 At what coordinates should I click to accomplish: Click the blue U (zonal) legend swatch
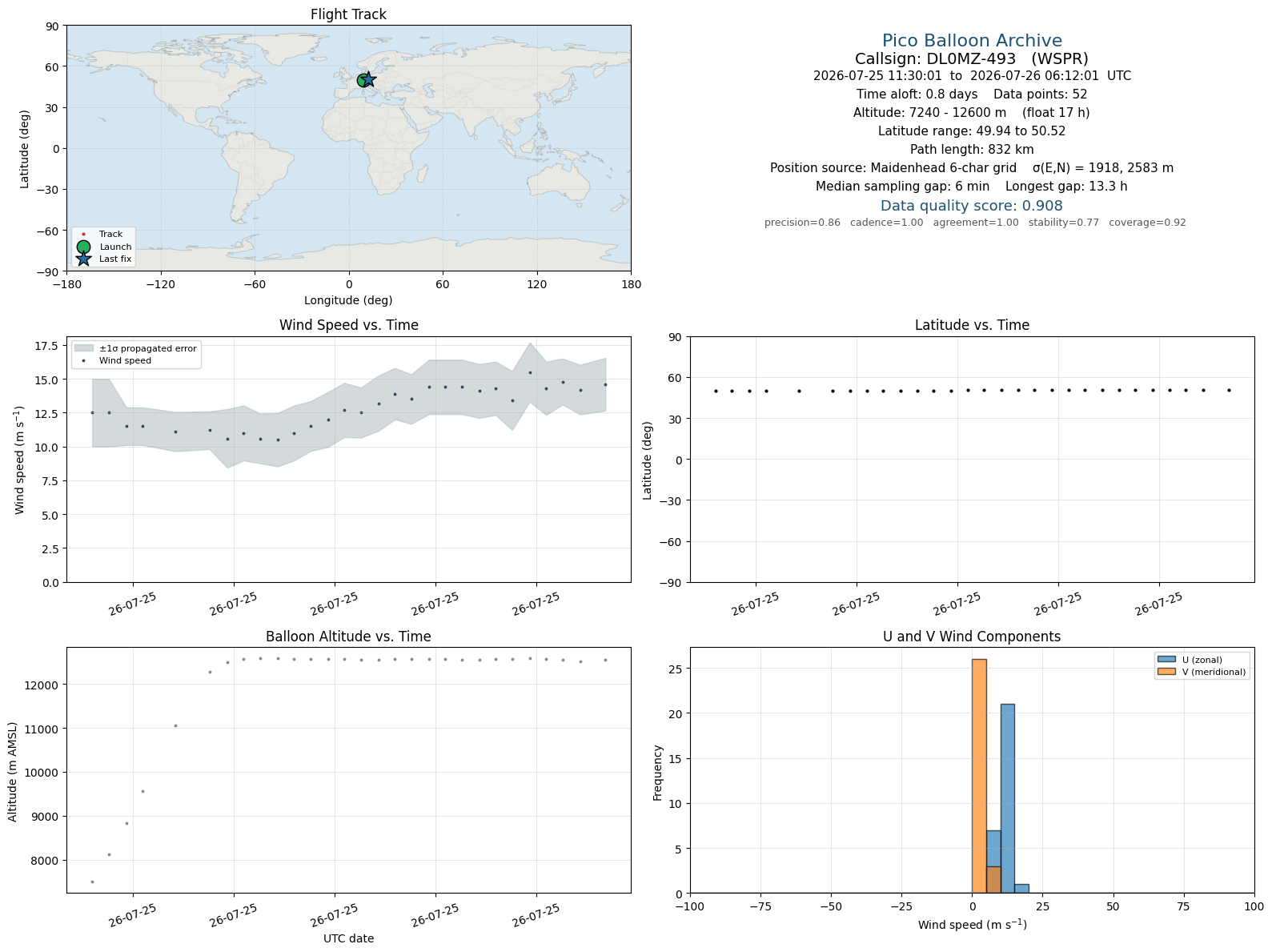[x=1166, y=660]
